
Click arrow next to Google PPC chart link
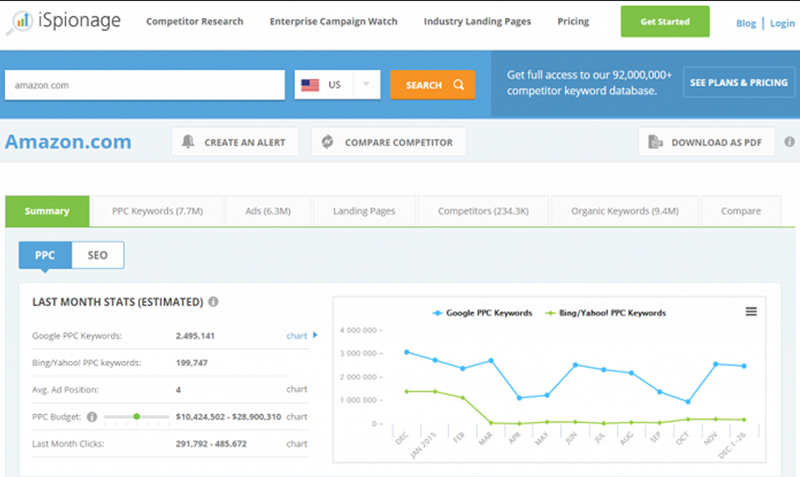pyautogui.click(x=315, y=335)
